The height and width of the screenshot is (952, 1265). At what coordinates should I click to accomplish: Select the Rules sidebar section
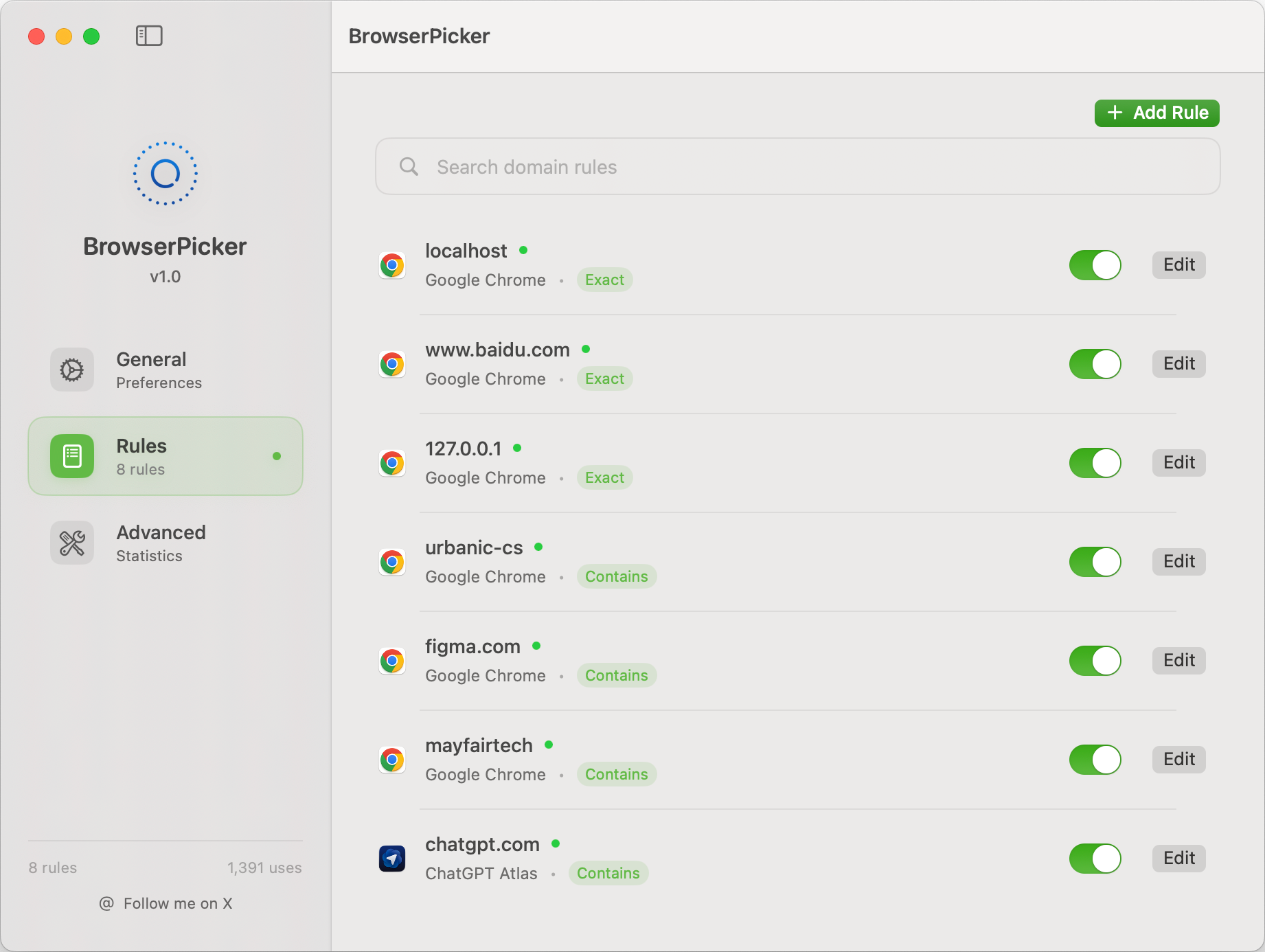pos(165,456)
